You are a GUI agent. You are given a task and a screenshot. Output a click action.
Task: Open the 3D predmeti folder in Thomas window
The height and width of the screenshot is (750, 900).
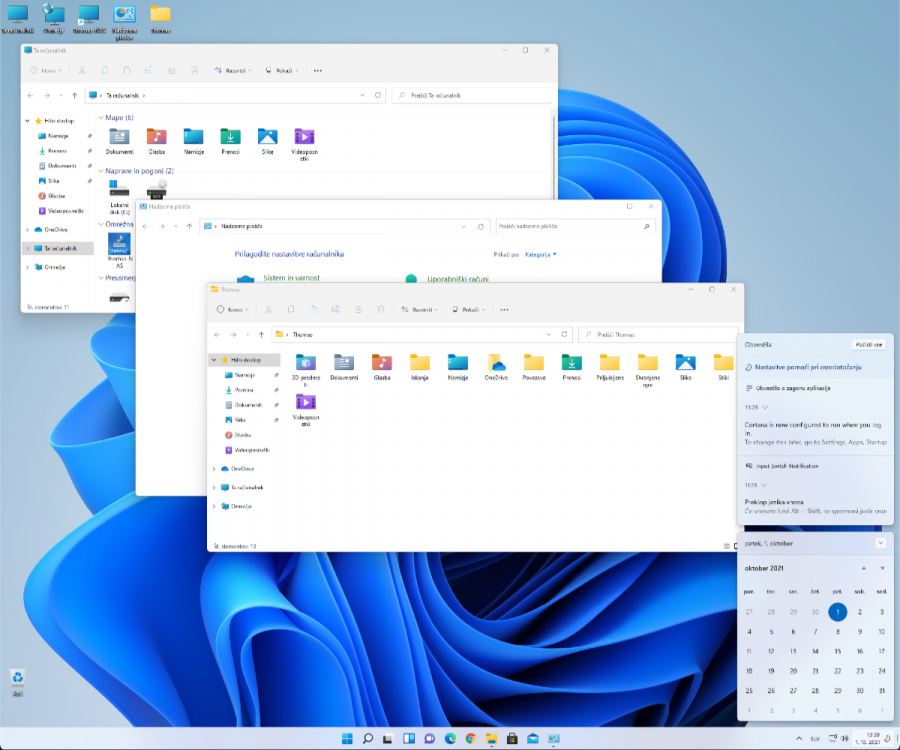click(x=306, y=363)
